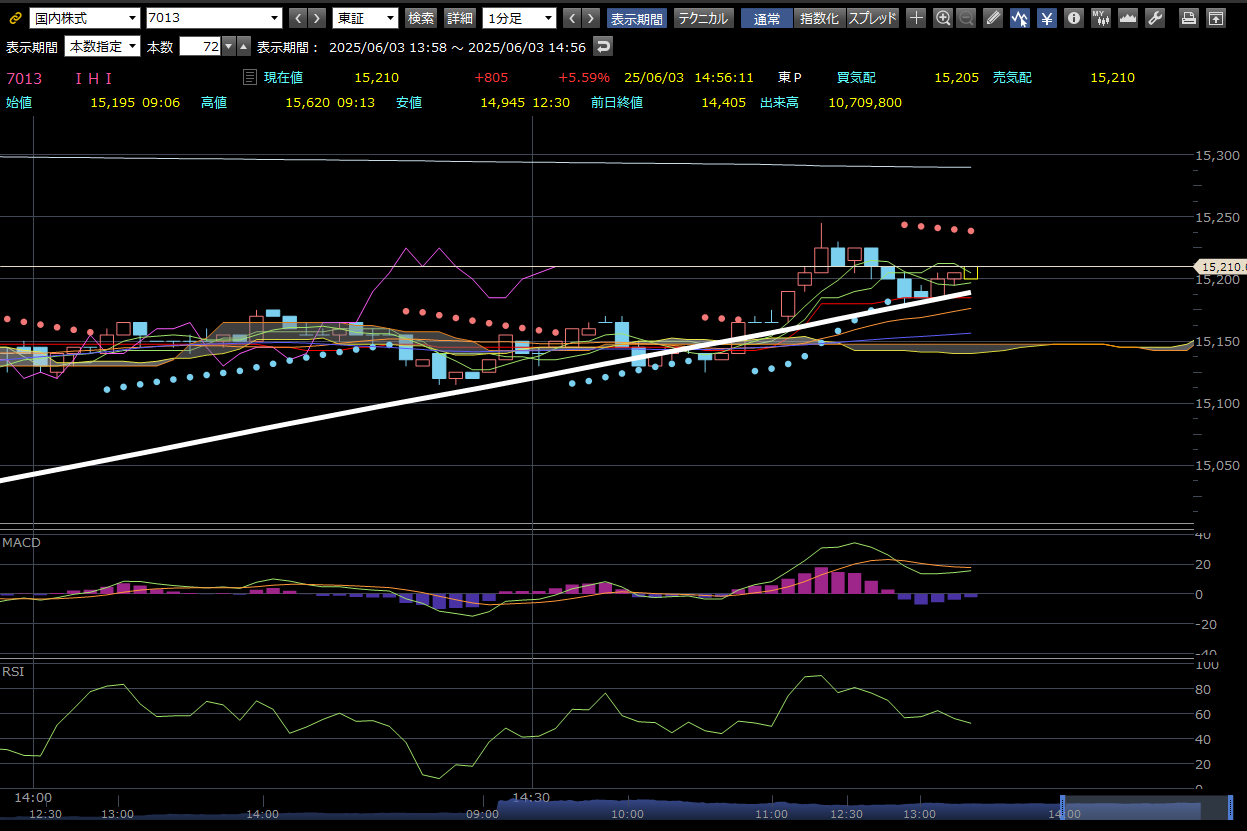Click the chain link icon
The width and height of the screenshot is (1247, 831).
point(15,18)
